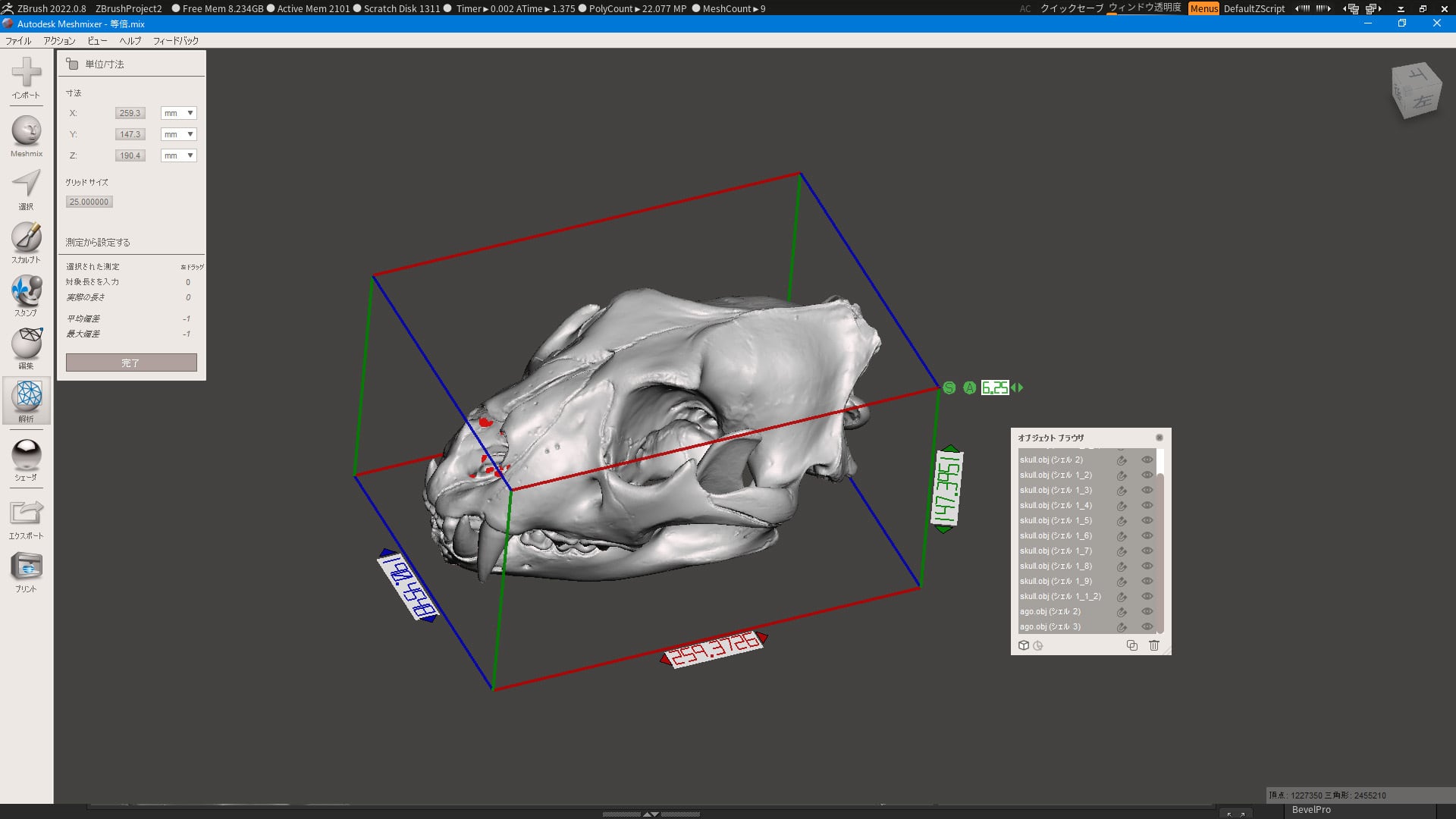Open the アクション (Actions) menu
This screenshot has height=819, width=1456.
[59, 41]
